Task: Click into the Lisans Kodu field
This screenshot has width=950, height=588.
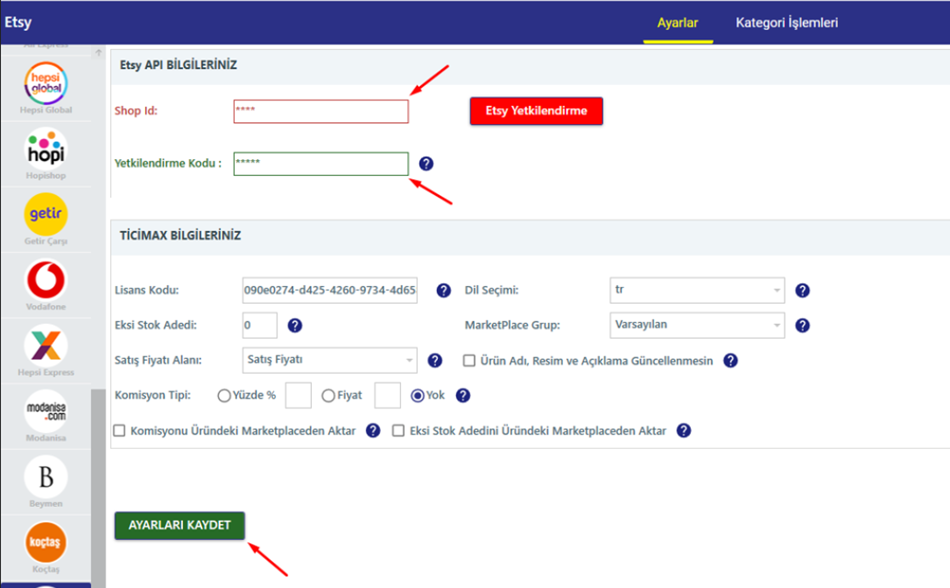Action: point(330,290)
